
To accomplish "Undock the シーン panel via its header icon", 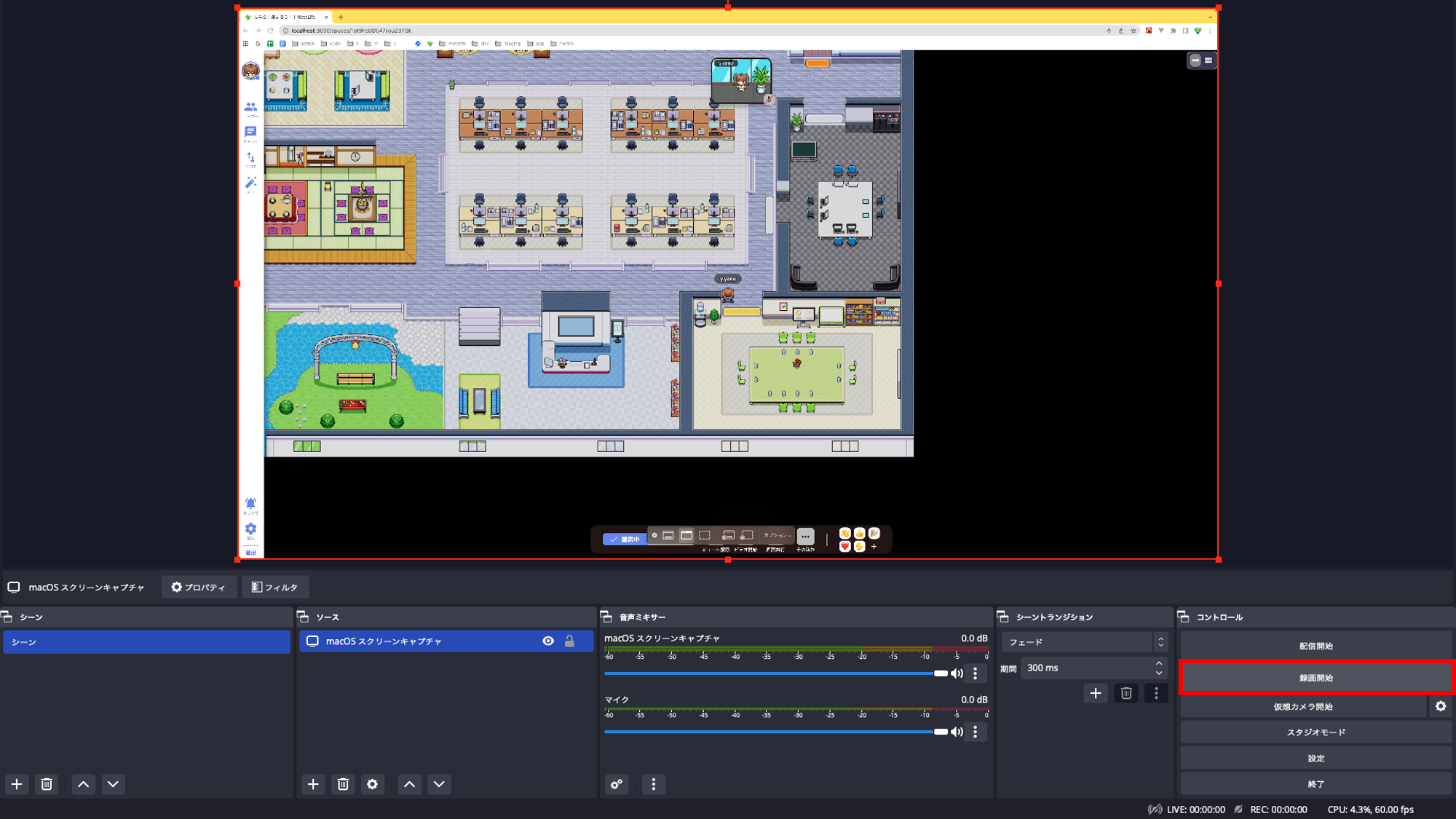I will pos(7,617).
